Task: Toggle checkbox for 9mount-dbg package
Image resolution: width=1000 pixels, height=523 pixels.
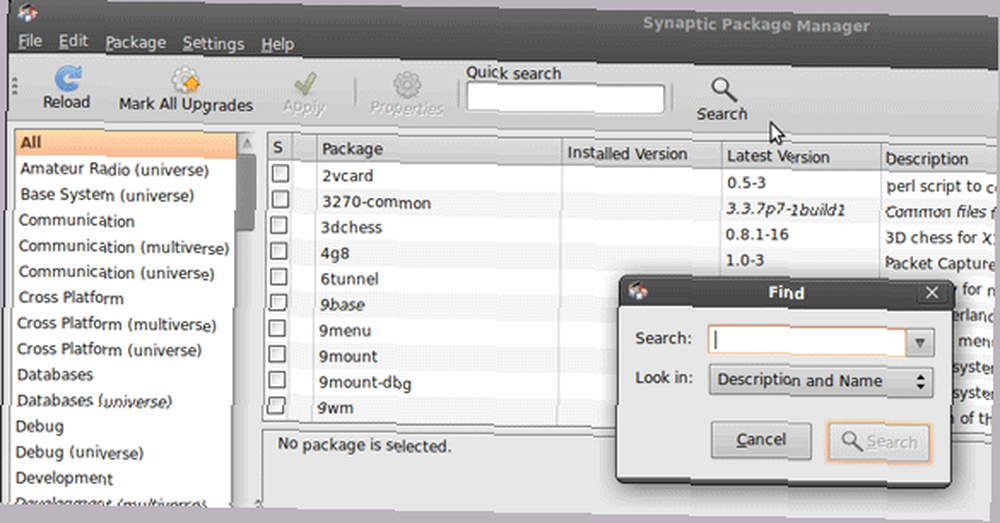Action: coord(277,379)
